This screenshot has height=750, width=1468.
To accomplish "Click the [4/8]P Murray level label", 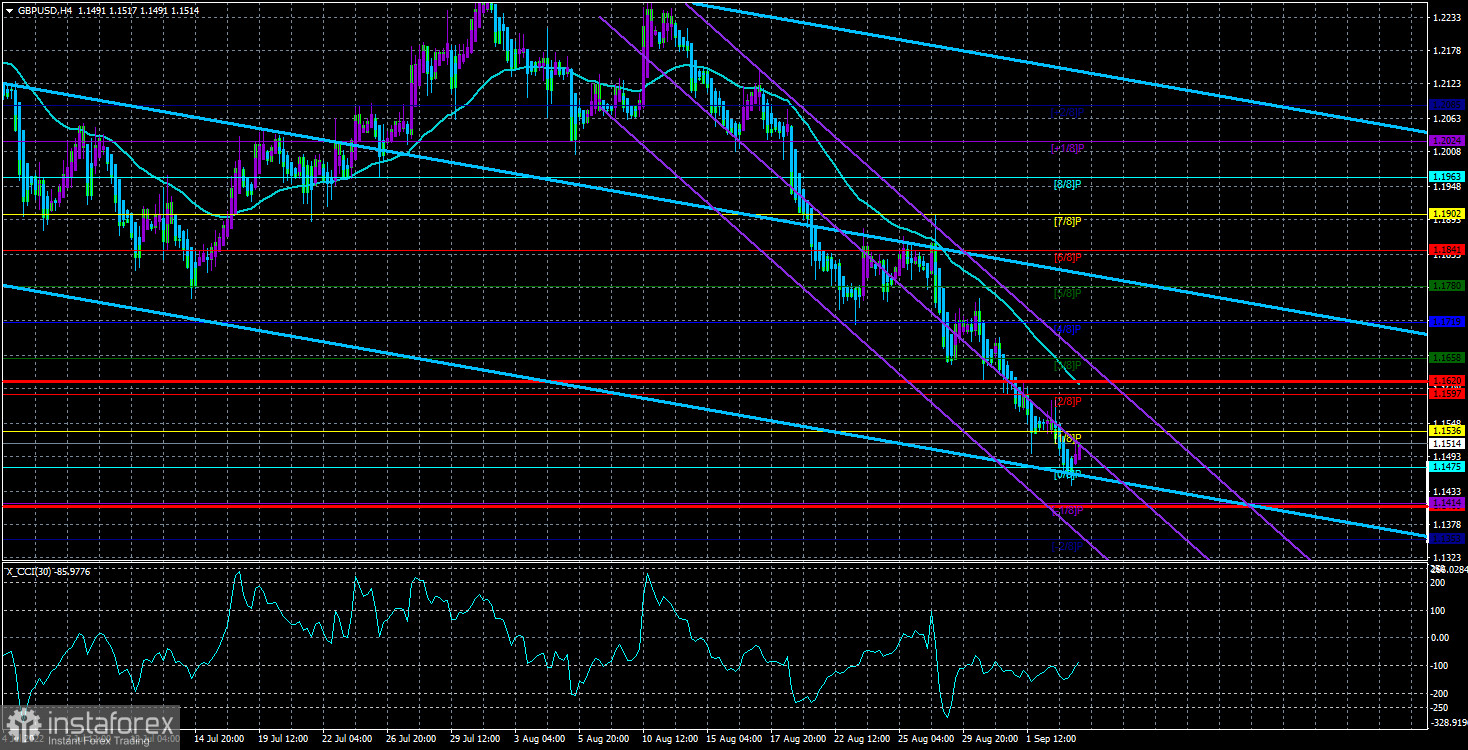I will pos(1069,329).
